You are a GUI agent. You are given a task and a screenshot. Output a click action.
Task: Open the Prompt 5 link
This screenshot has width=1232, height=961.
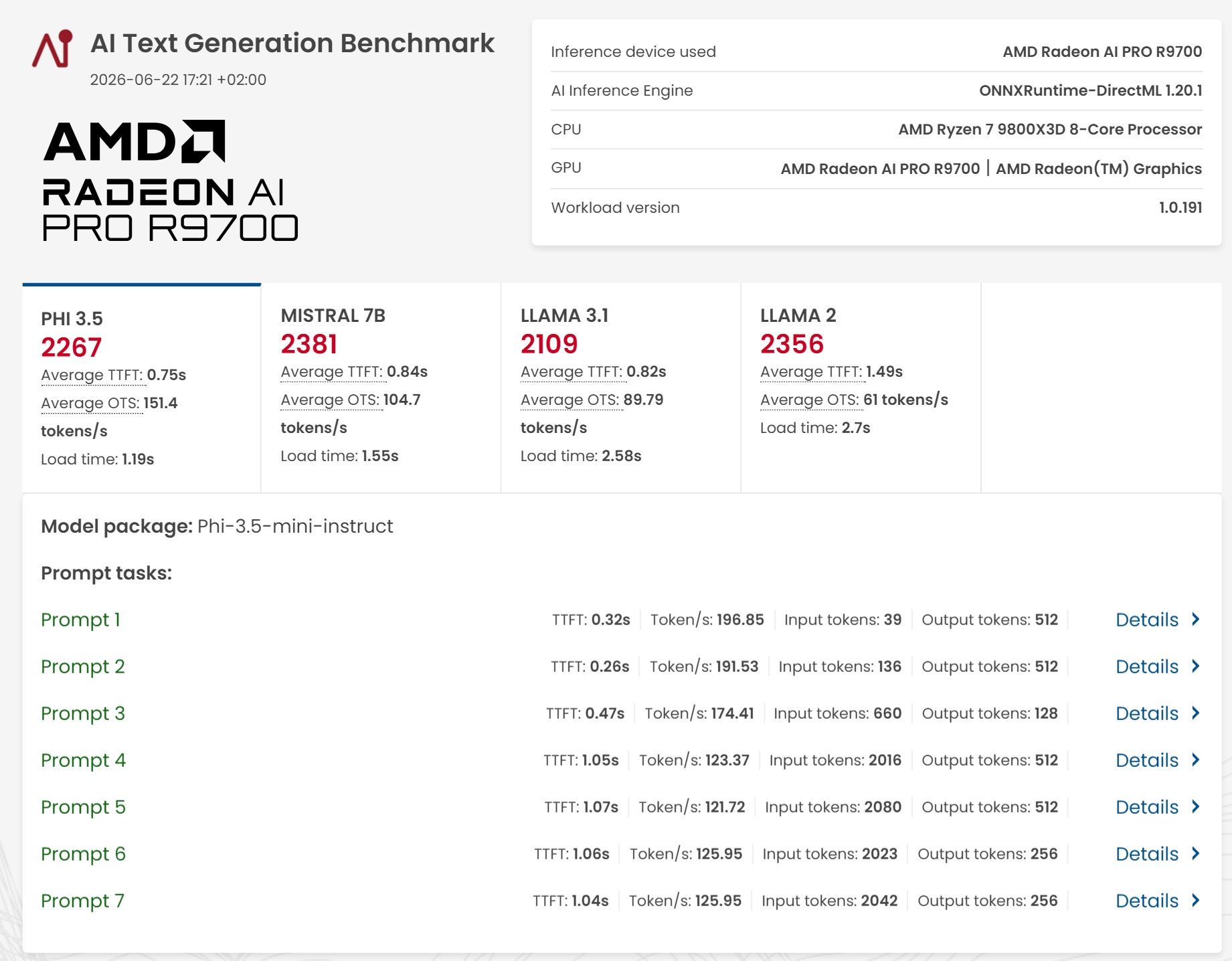83,807
